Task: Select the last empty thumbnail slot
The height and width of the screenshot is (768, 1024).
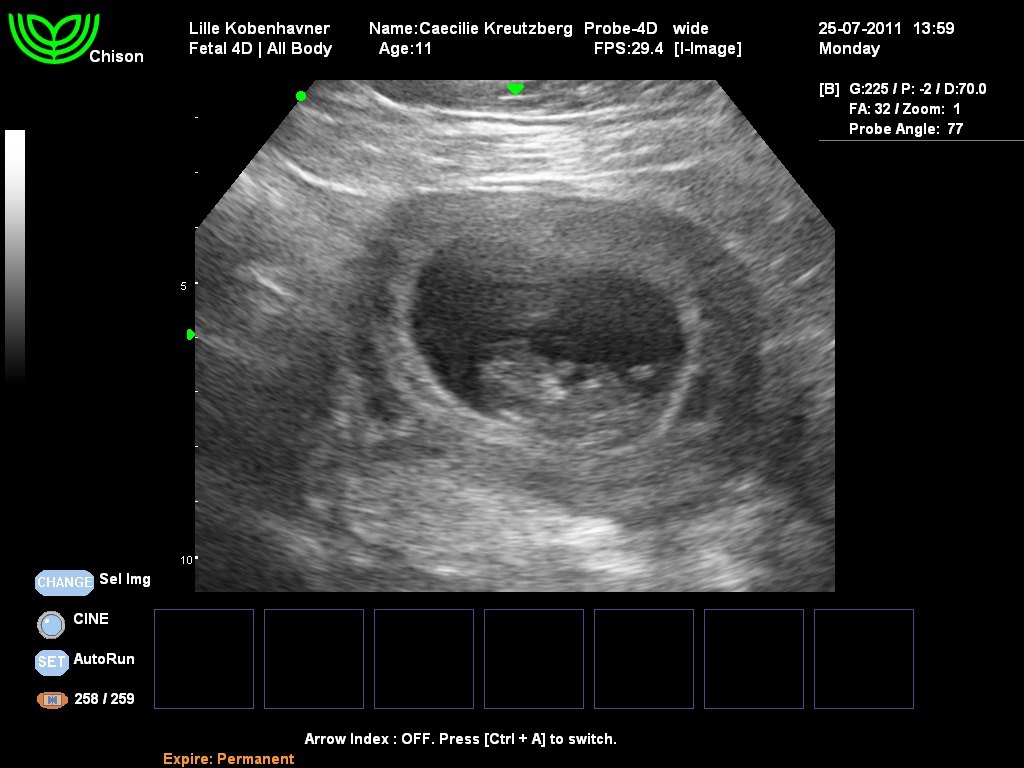Action: [x=864, y=659]
